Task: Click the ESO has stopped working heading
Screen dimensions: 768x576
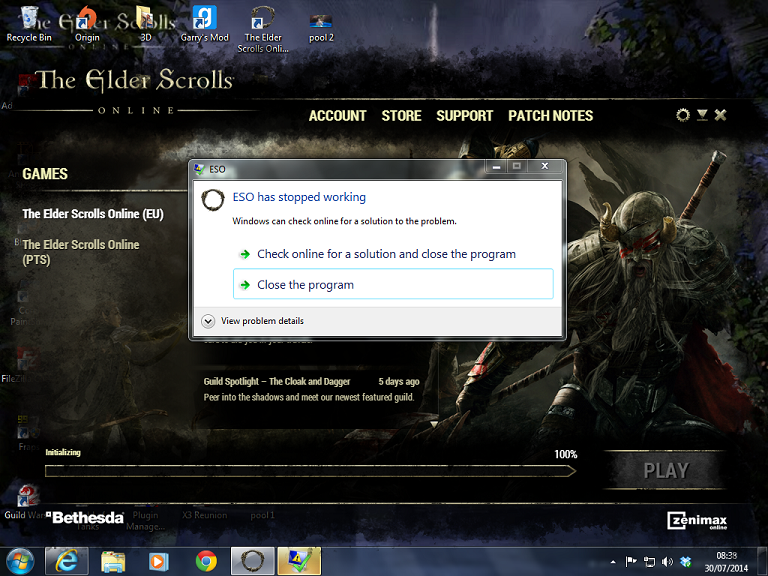Action: pyautogui.click(x=299, y=197)
